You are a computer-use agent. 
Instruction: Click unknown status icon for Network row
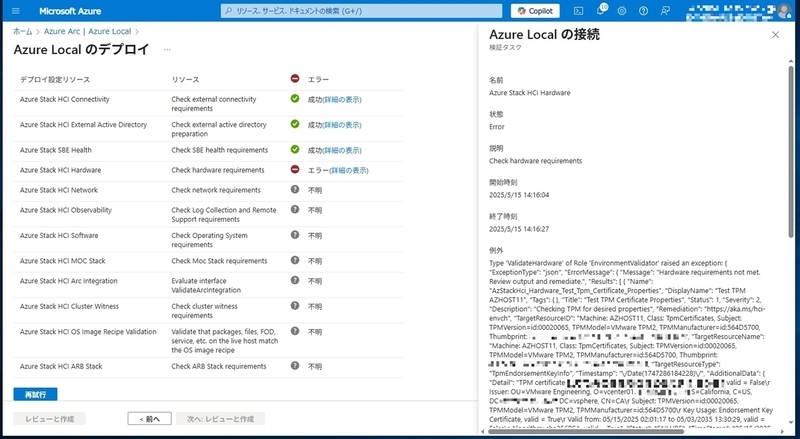[x=295, y=189]
